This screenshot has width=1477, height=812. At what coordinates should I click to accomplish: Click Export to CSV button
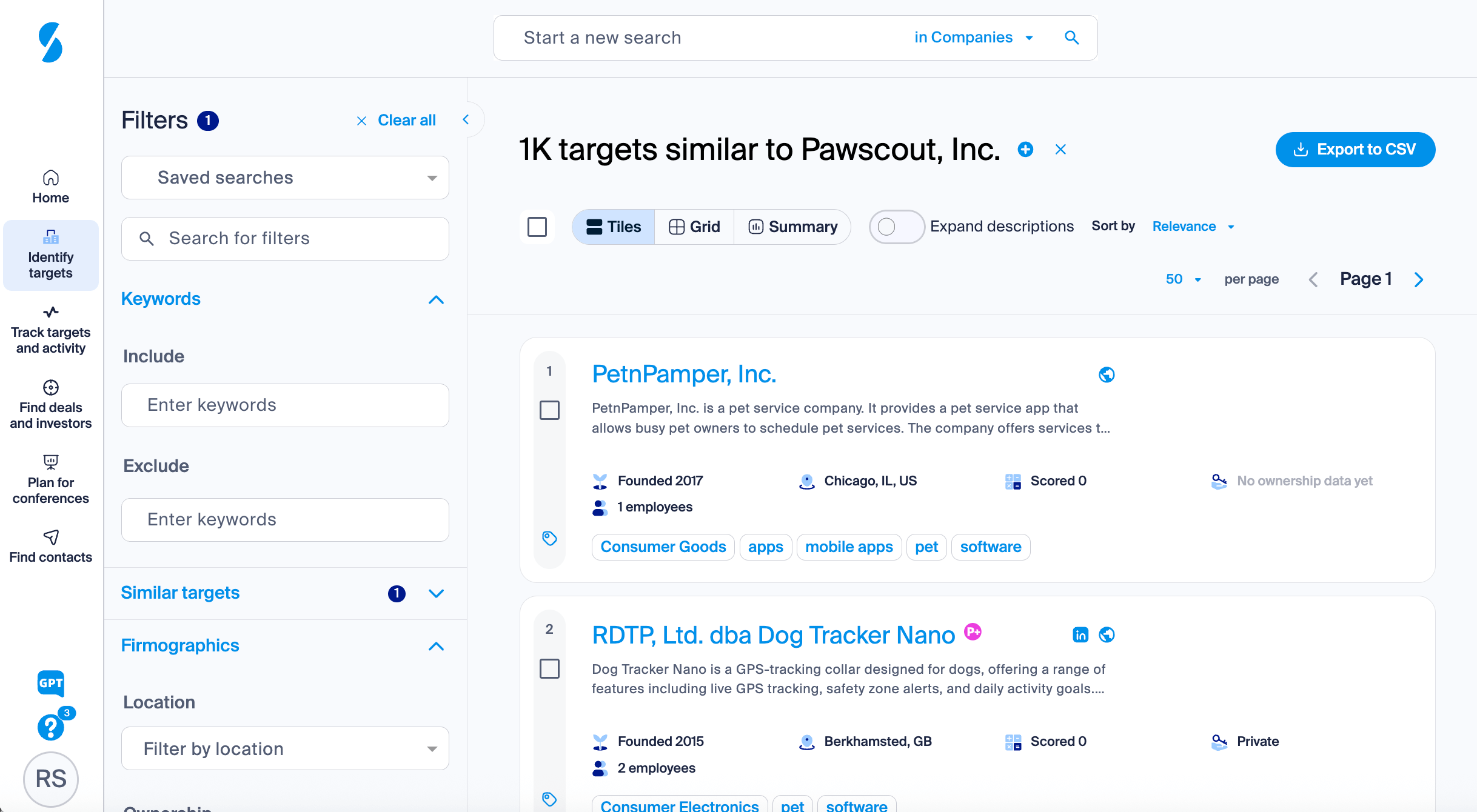click(x=1355, y=149)
